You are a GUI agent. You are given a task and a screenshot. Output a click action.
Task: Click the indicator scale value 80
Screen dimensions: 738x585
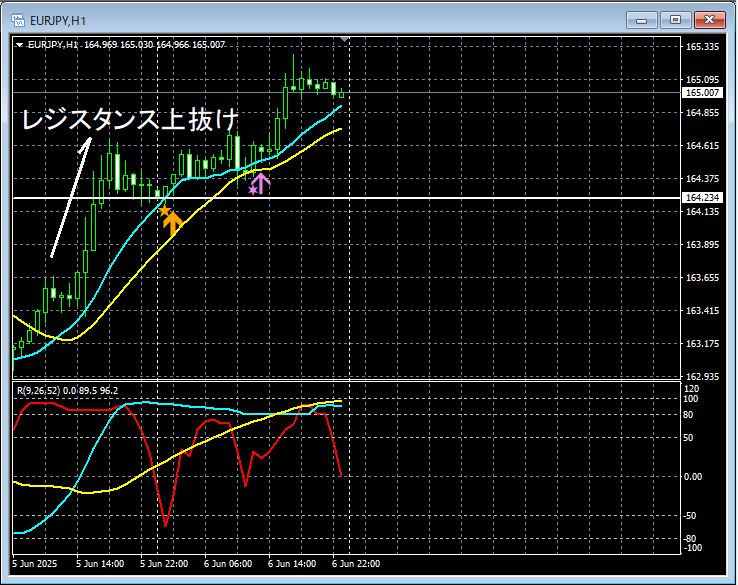coord(688,415)
